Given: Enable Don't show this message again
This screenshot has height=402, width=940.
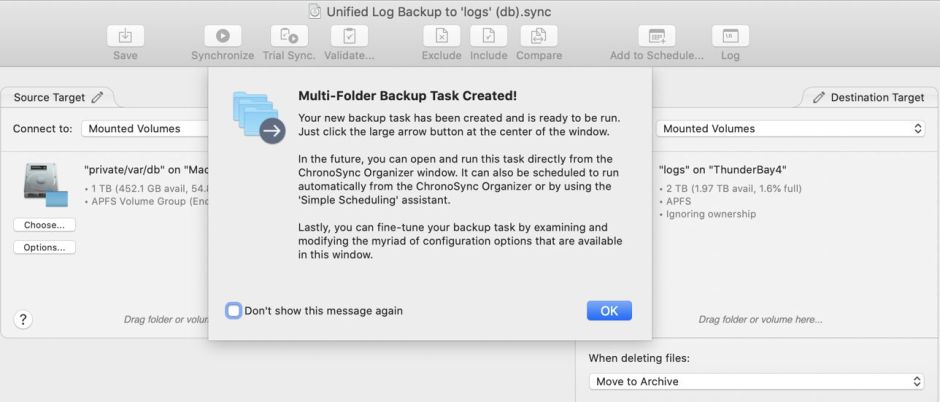Looking at the screenshot, I should click(234, 310).
